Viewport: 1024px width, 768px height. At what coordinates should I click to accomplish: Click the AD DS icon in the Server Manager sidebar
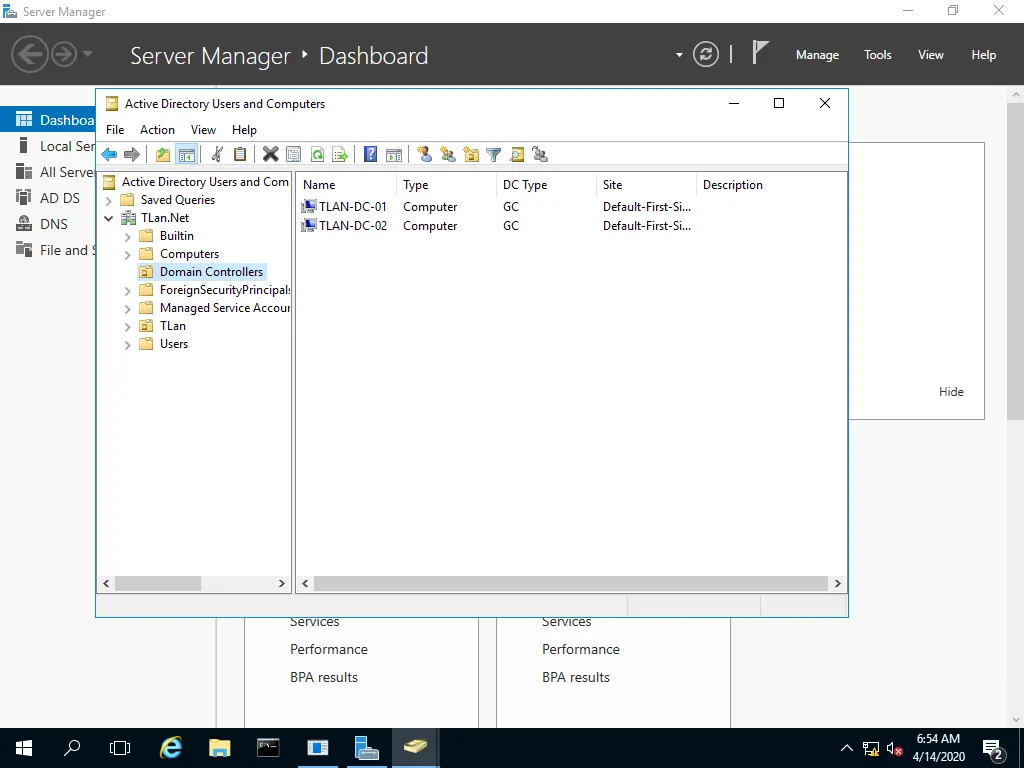click(x=24, y=198)
